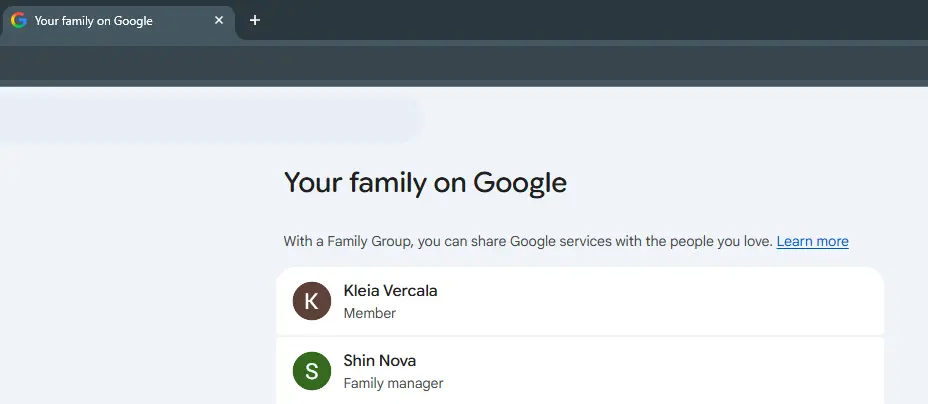Click the Google favicon in the tab
This screenshot has width=928, height=404.
(19, 21)
